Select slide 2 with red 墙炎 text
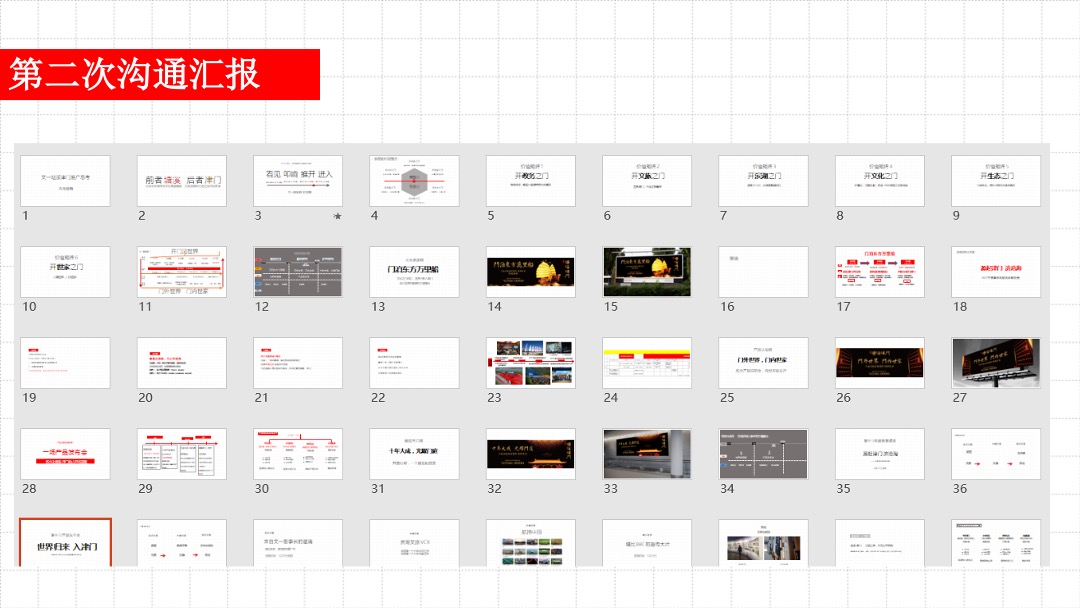 click(181, 181)
